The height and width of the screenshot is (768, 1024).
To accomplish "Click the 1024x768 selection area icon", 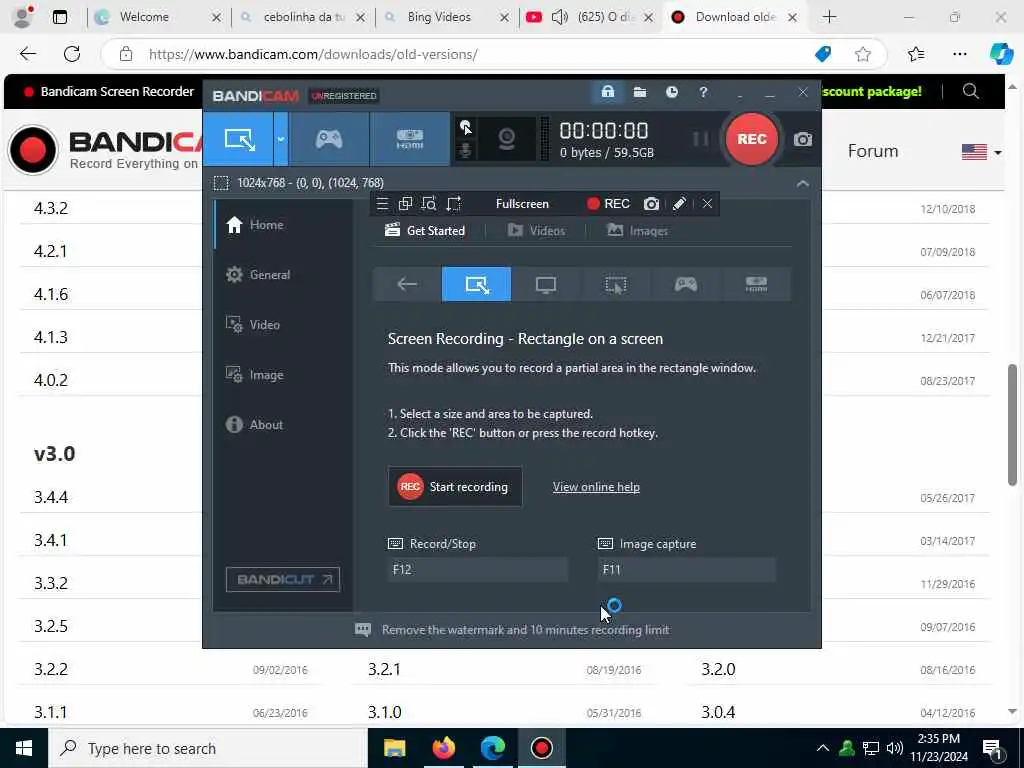I will point(221,183).
